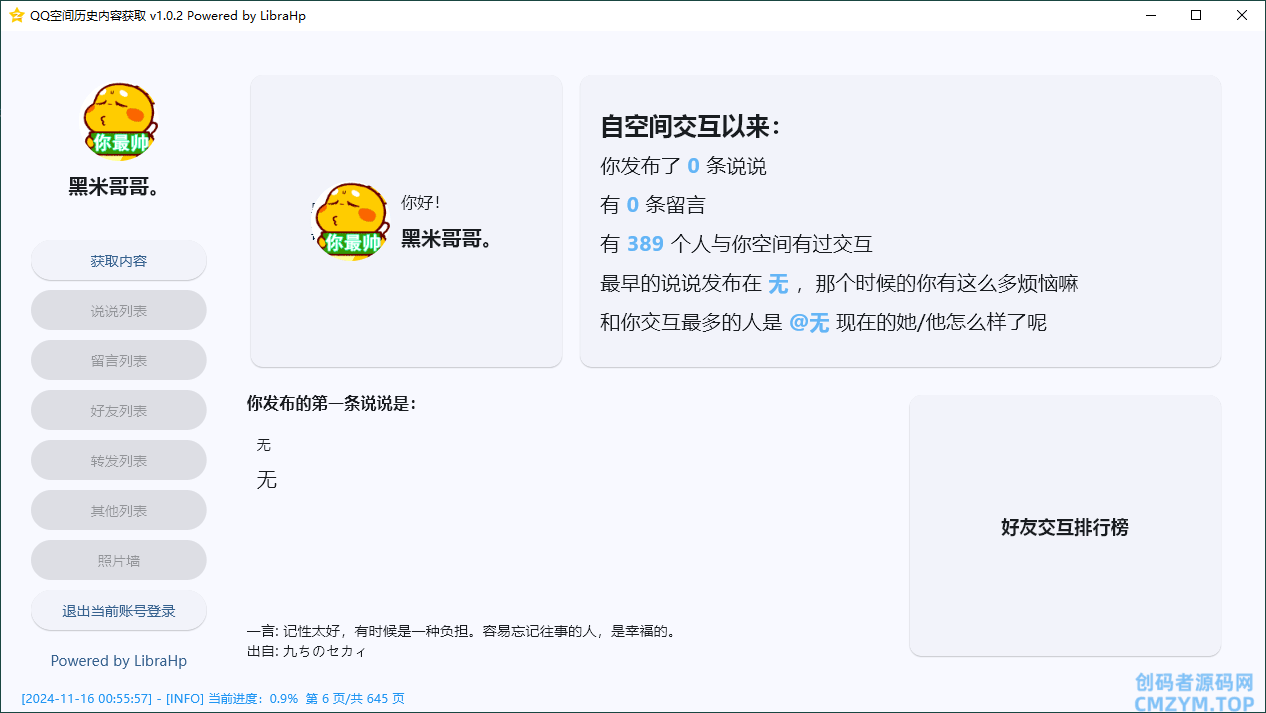Open the 说说列表 section
1266x713 pixels.
click(x=119, y=311)
